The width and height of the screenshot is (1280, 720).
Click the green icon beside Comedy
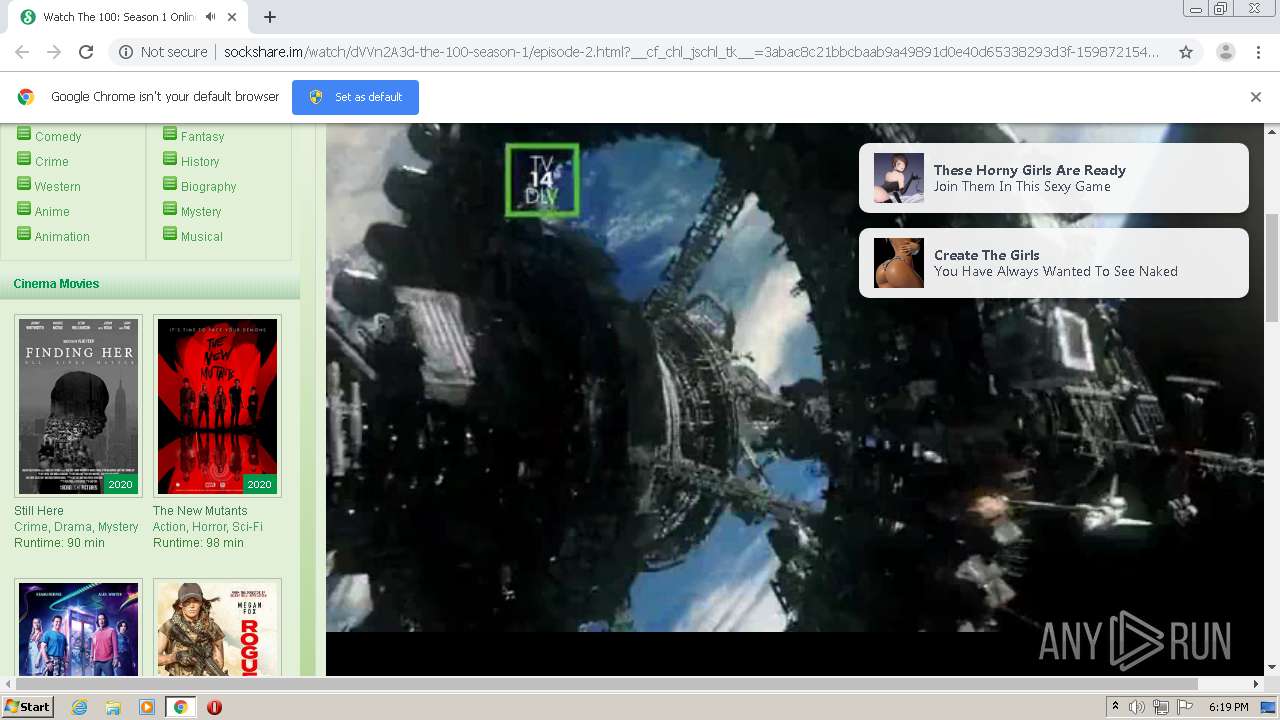24,134
